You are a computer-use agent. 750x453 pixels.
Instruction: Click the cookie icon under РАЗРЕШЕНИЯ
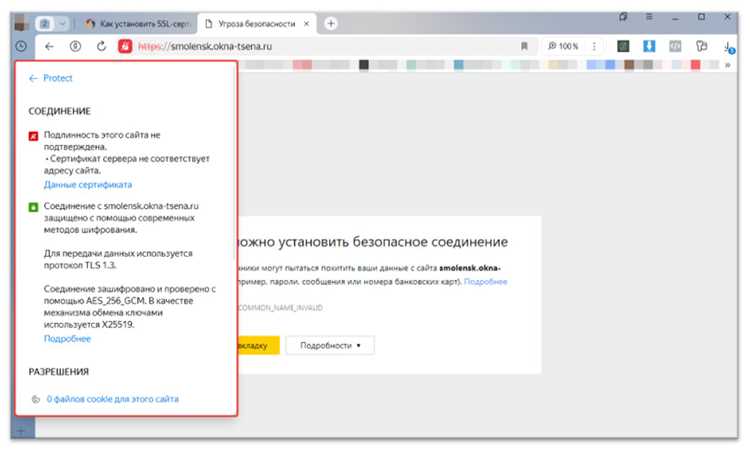35,399
